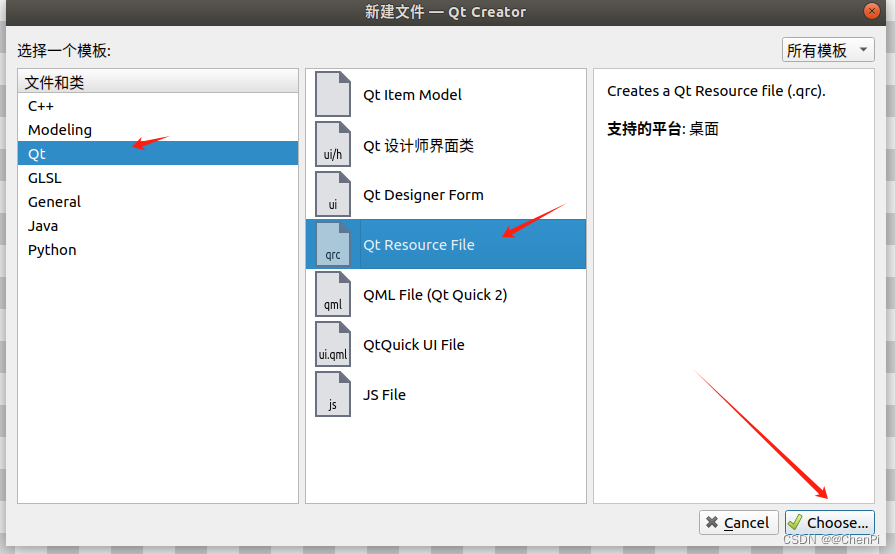Open the 所有模板 filter dropdown
Viewport: 895px width, 554px height.
(828, 50)
